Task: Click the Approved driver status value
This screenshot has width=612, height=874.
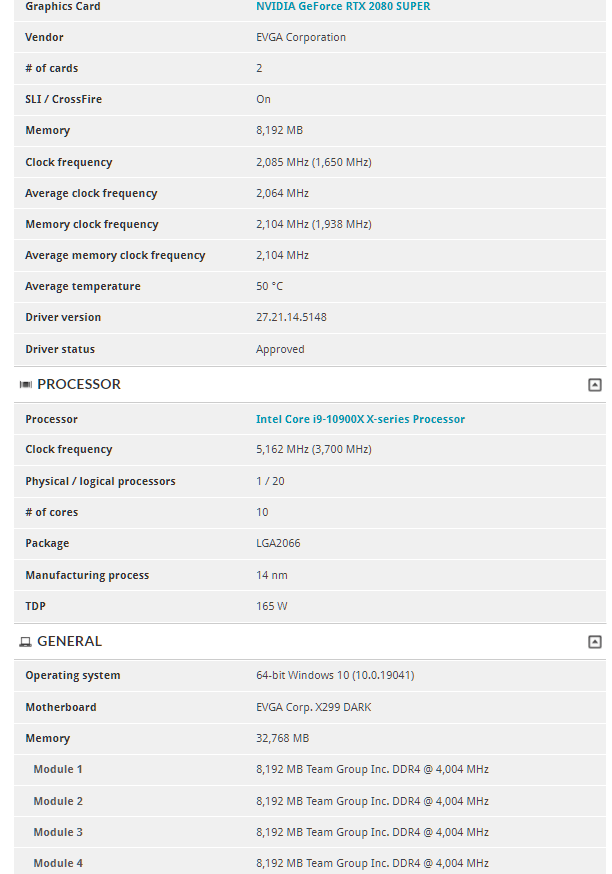Action: (x=280, y=349)
